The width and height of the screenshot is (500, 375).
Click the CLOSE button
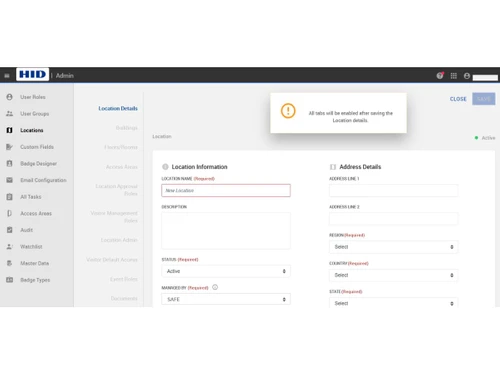458,99
